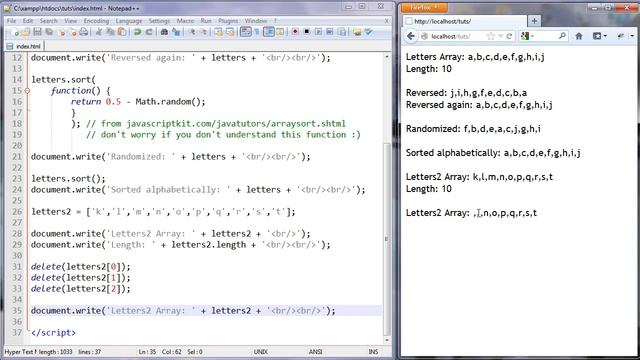Viewport: 640px width, 360px height.
Task: Close current document using menu bar X
Action: [x=387, y=21]
